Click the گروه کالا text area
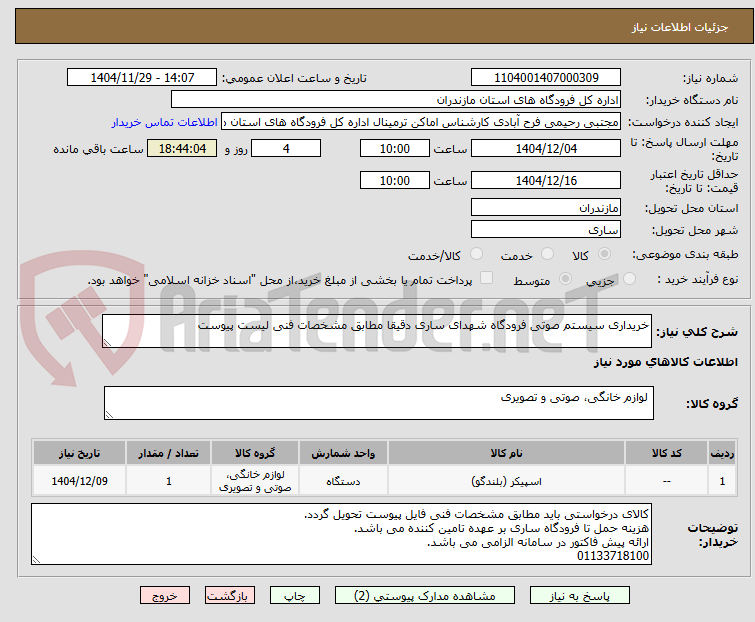The width and height of the screenshot is (755, 622). pyautogui.click(x=378, y=403)
